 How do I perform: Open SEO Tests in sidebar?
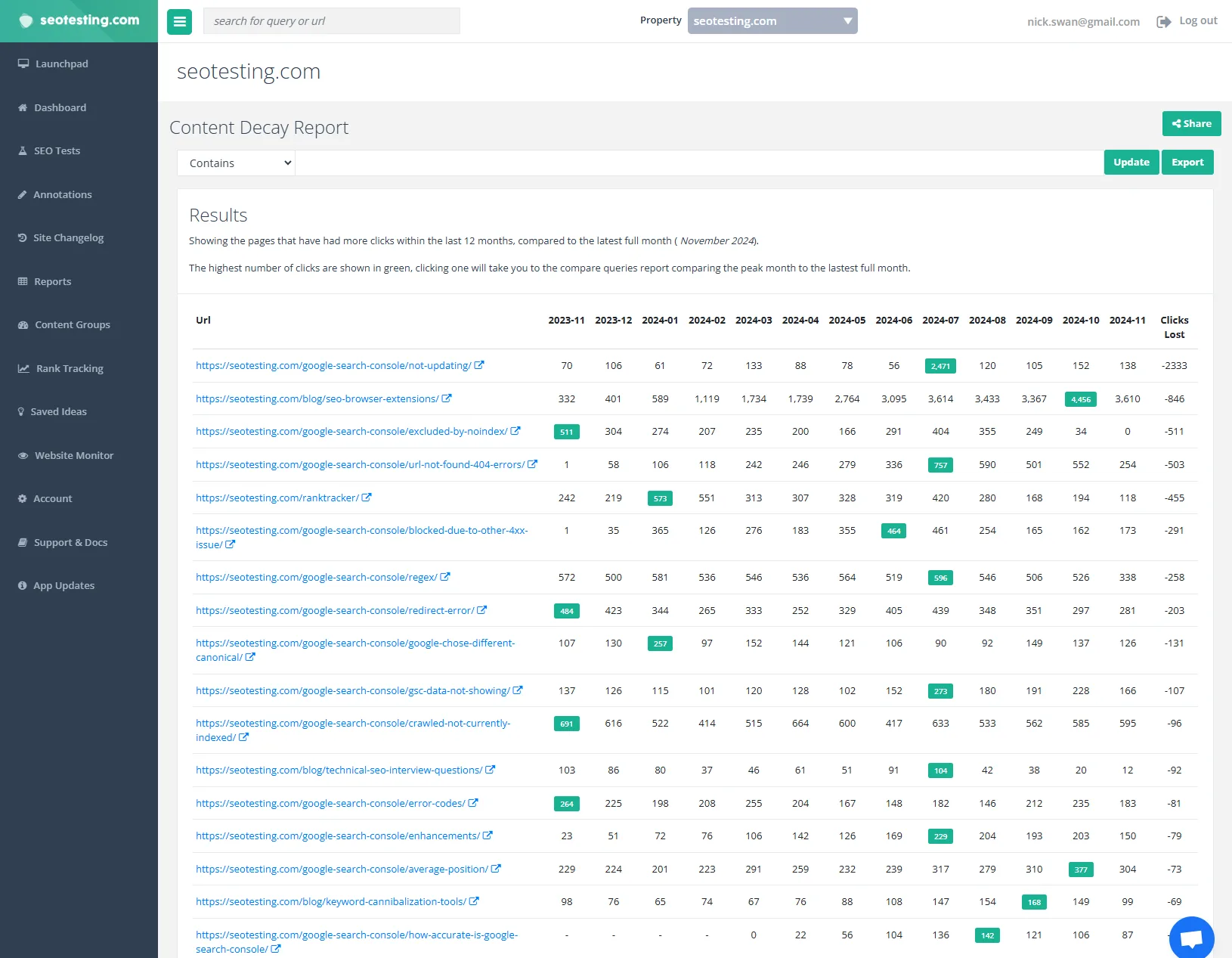click(x=57, y=151)
